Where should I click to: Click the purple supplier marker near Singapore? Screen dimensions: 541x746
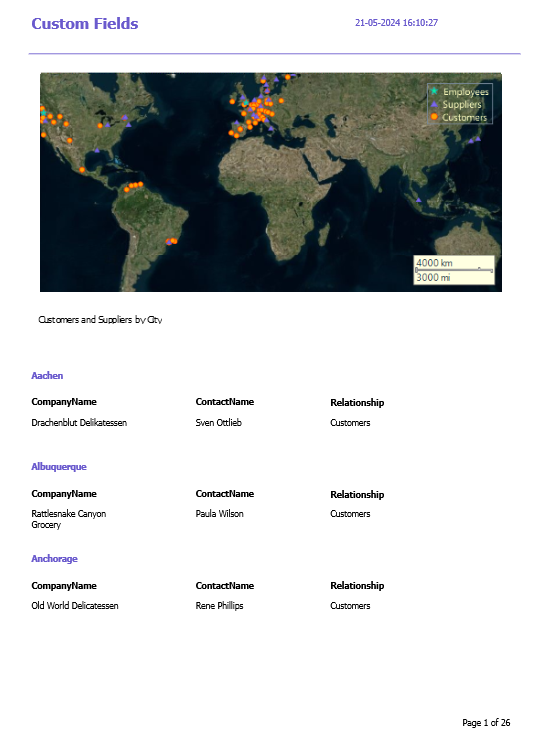[419, 200]
